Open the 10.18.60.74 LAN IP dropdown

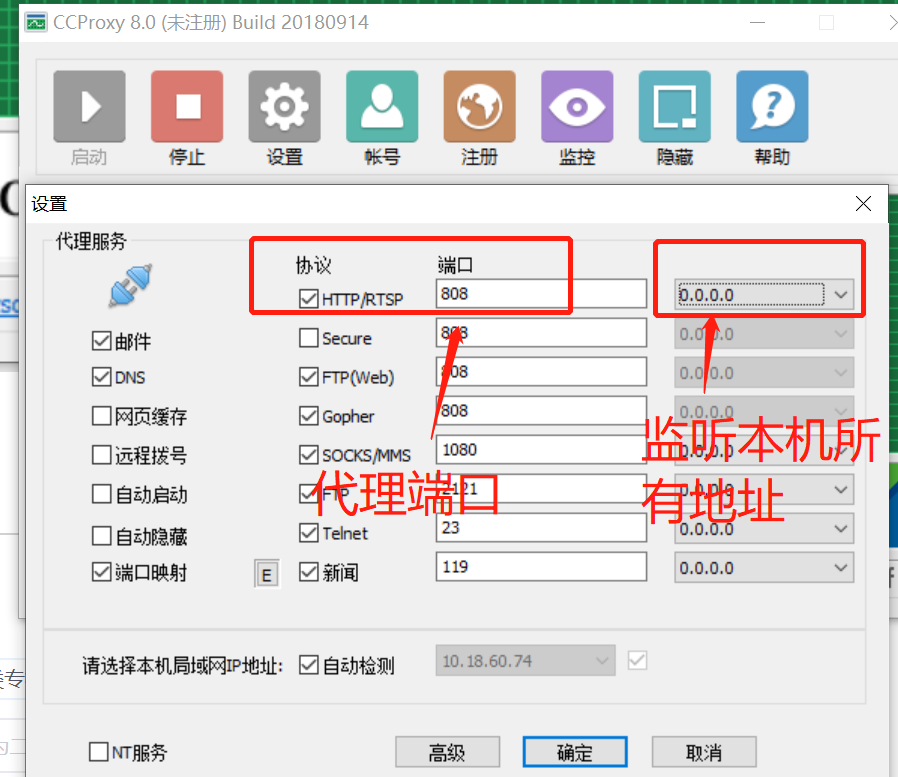(x=525, y=661)
